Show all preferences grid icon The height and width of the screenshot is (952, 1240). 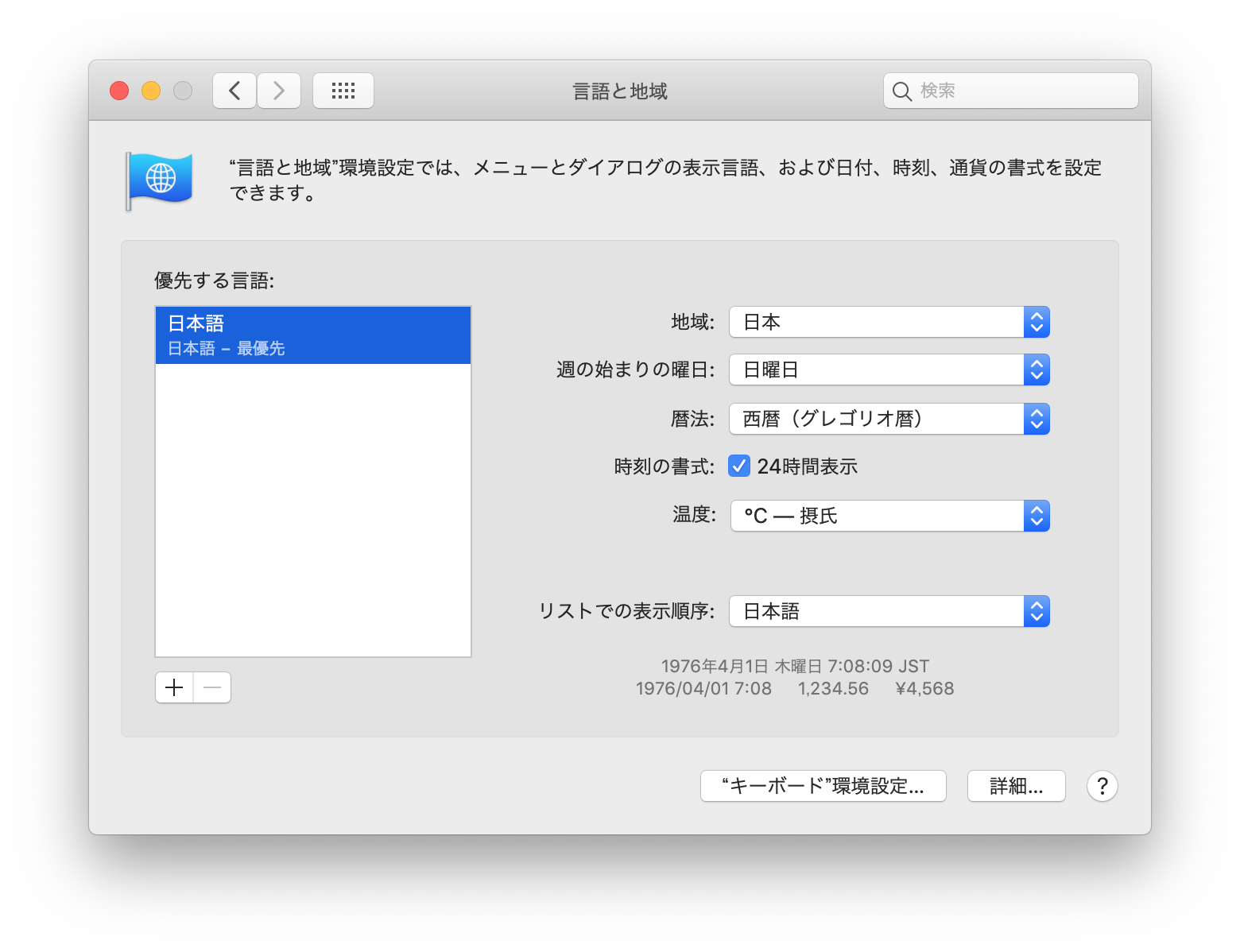tap(343, 91)
